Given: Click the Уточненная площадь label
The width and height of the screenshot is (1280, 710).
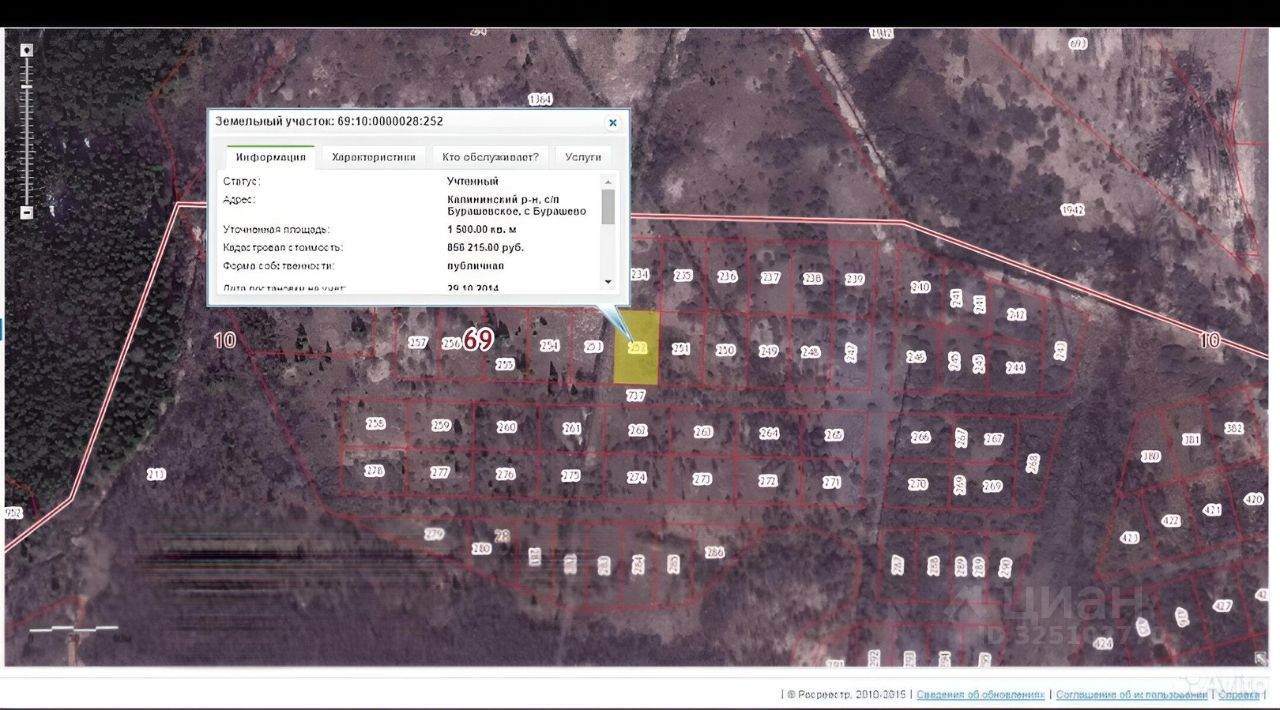Looking at the screenshot, I should tap(276, 229).
